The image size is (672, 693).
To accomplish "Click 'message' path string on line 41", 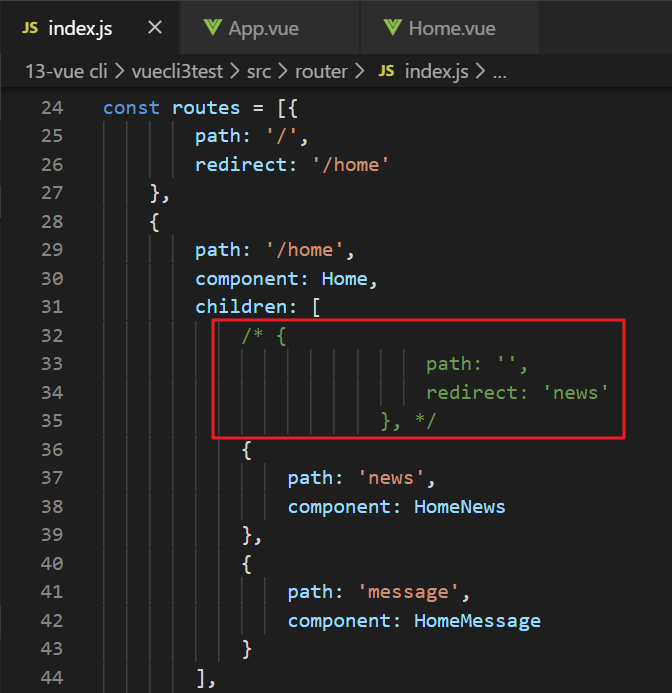I will pyautogui.click(x=409, y=592).
